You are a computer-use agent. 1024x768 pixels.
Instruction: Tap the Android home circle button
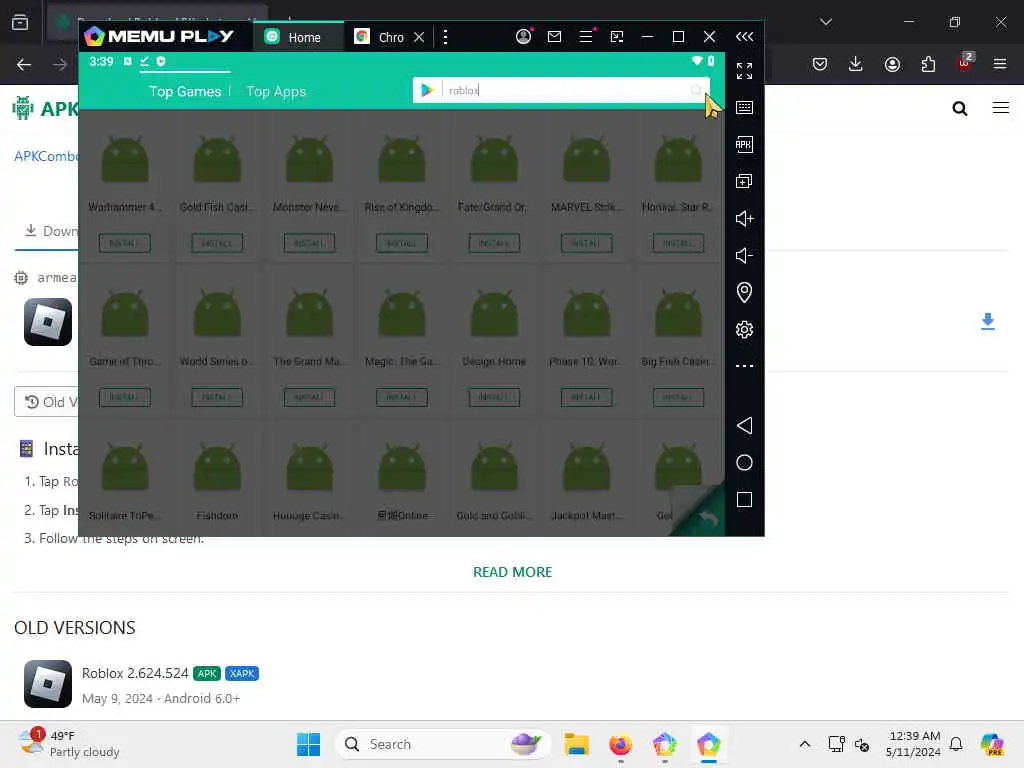(744, 463)
